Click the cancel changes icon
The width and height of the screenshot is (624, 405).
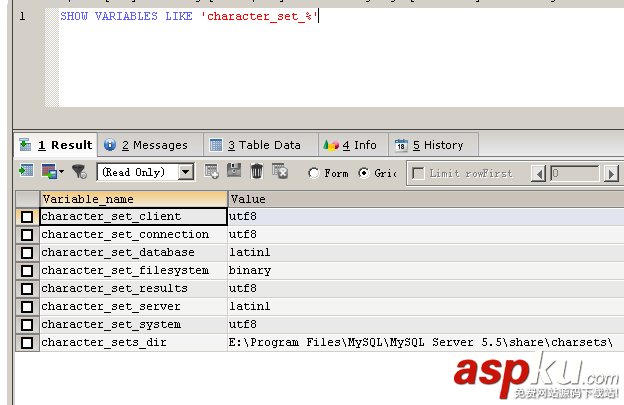280,171
